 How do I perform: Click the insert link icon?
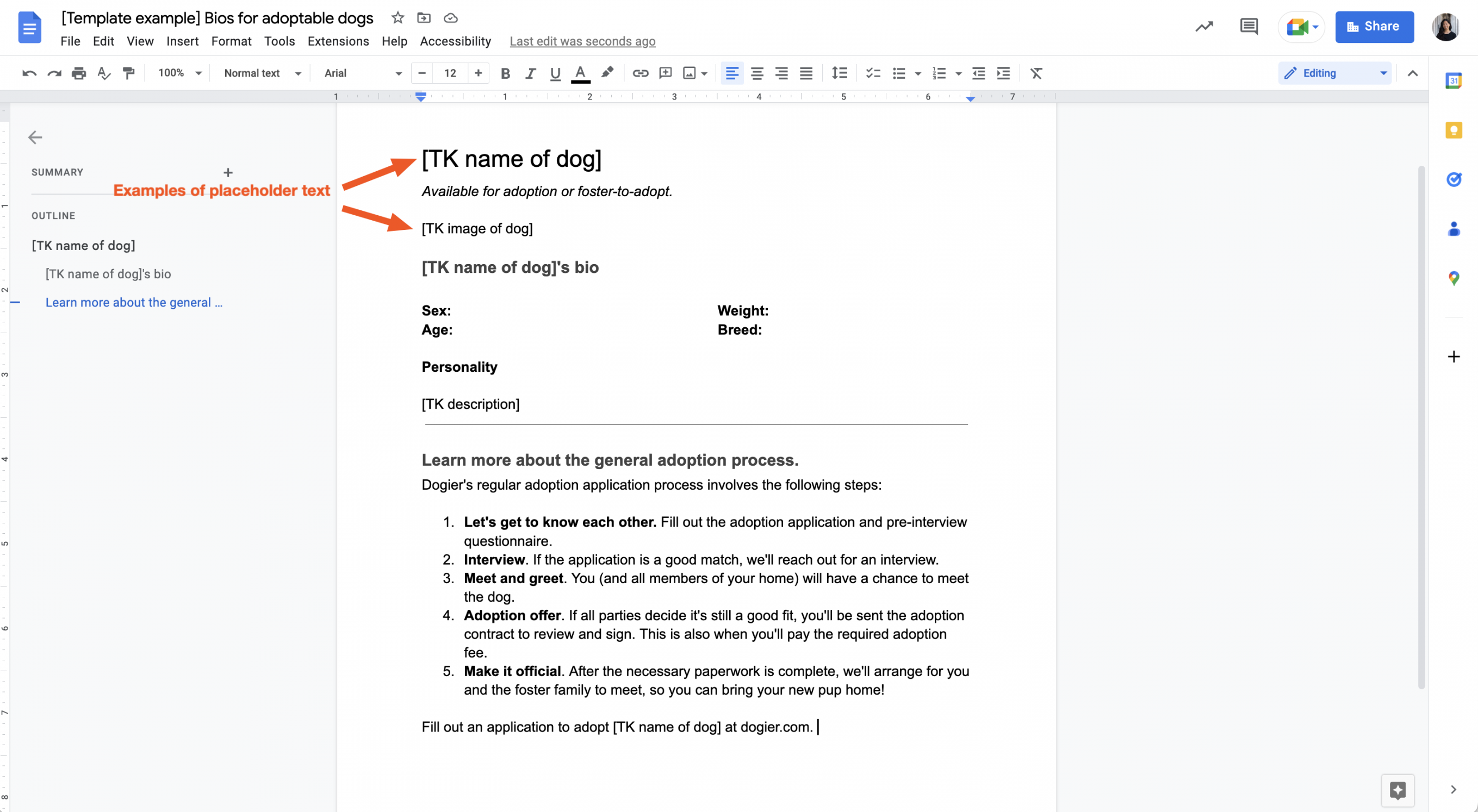(x=639, y=73)
